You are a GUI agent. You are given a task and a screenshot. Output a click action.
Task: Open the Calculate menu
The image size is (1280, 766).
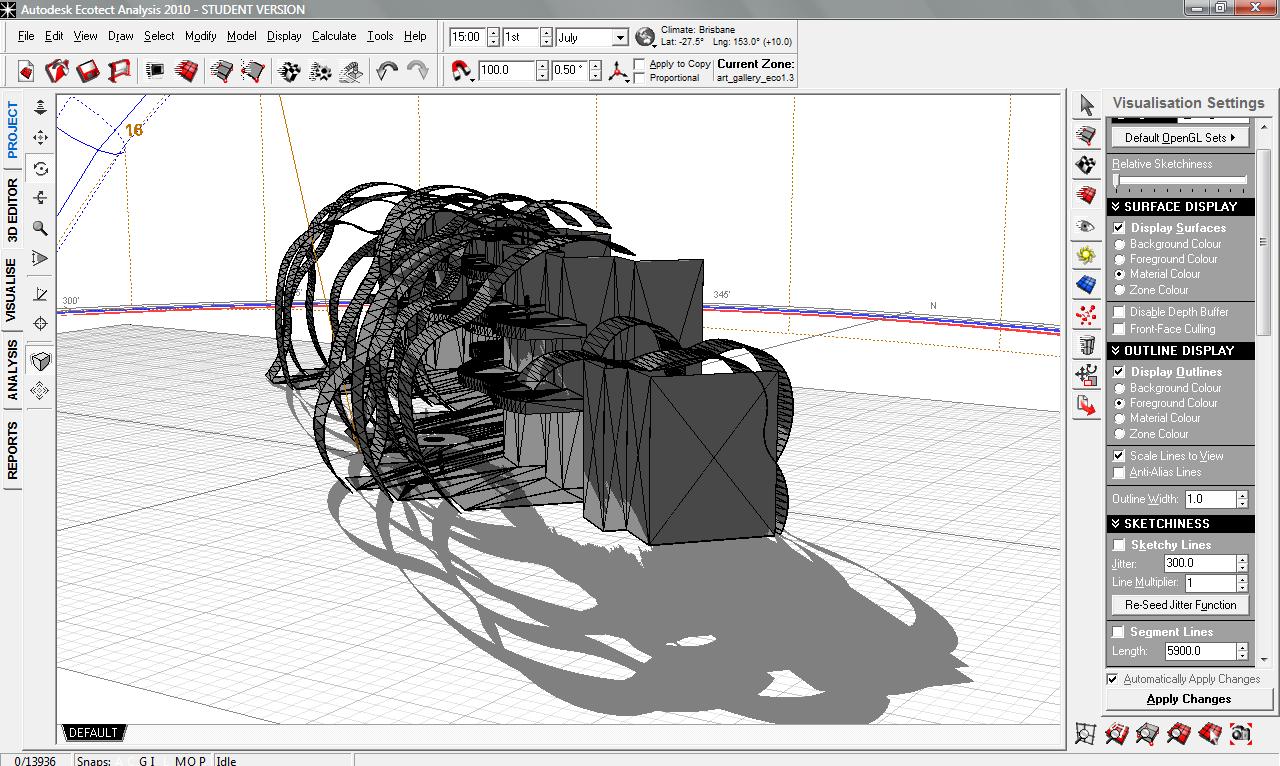coord(334,36)
